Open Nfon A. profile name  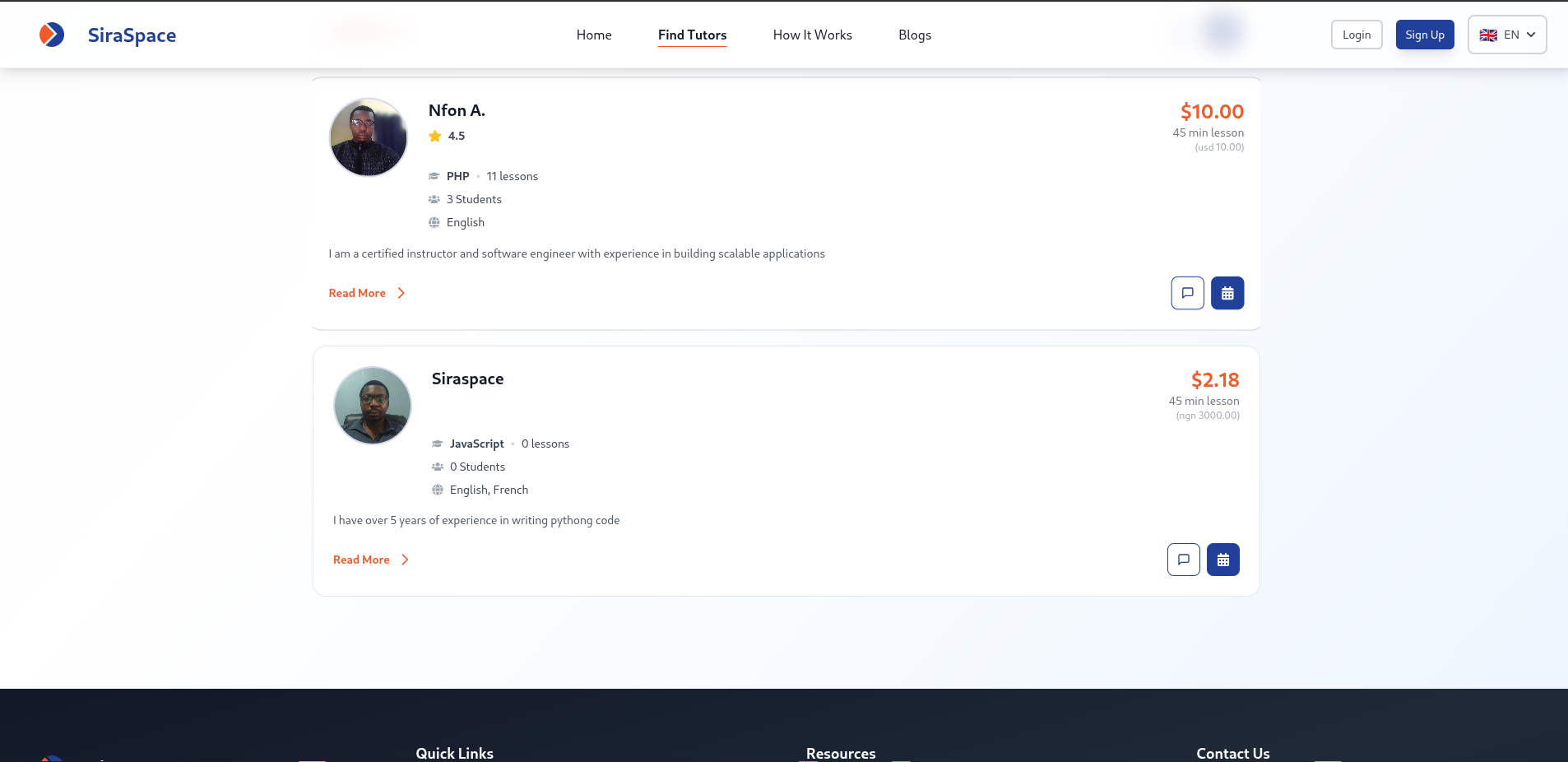tap(457, 110)
